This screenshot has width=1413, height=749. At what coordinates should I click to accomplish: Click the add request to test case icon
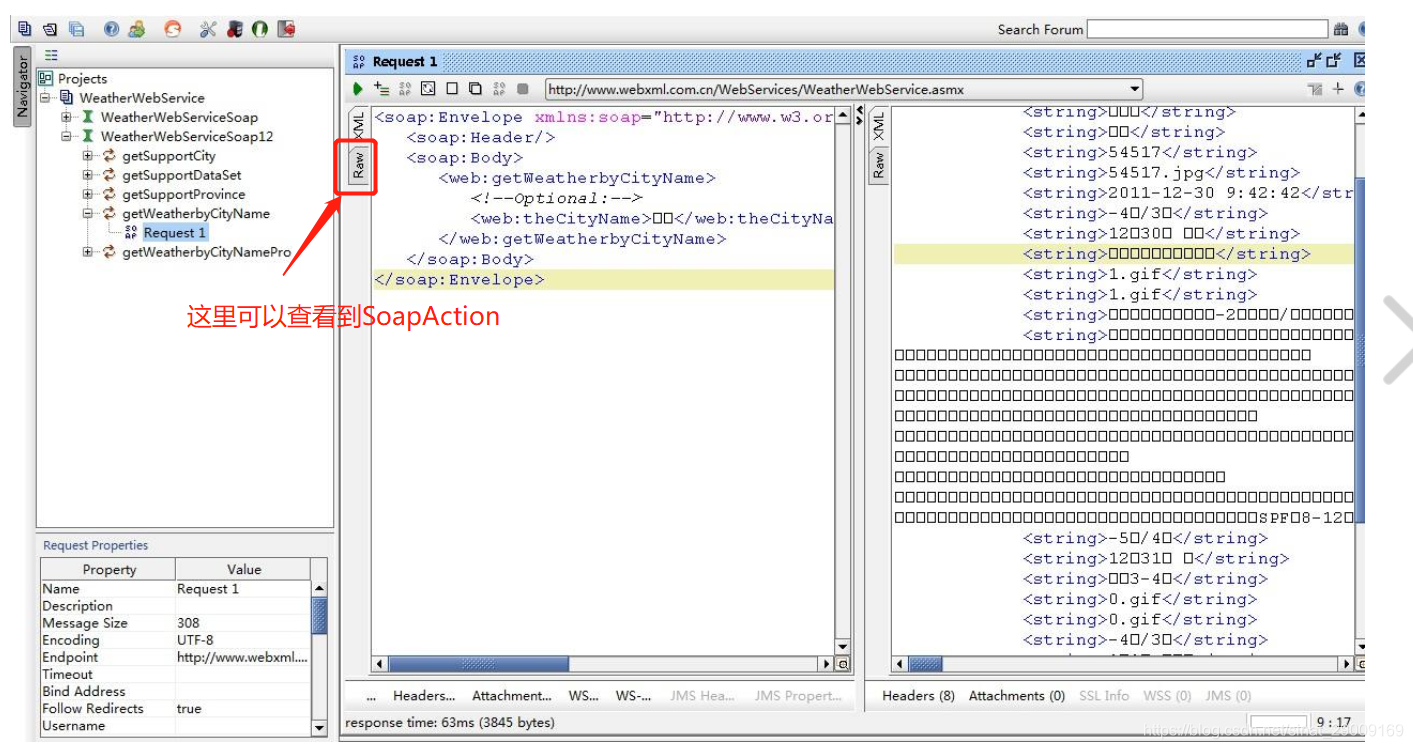point(381,88)
